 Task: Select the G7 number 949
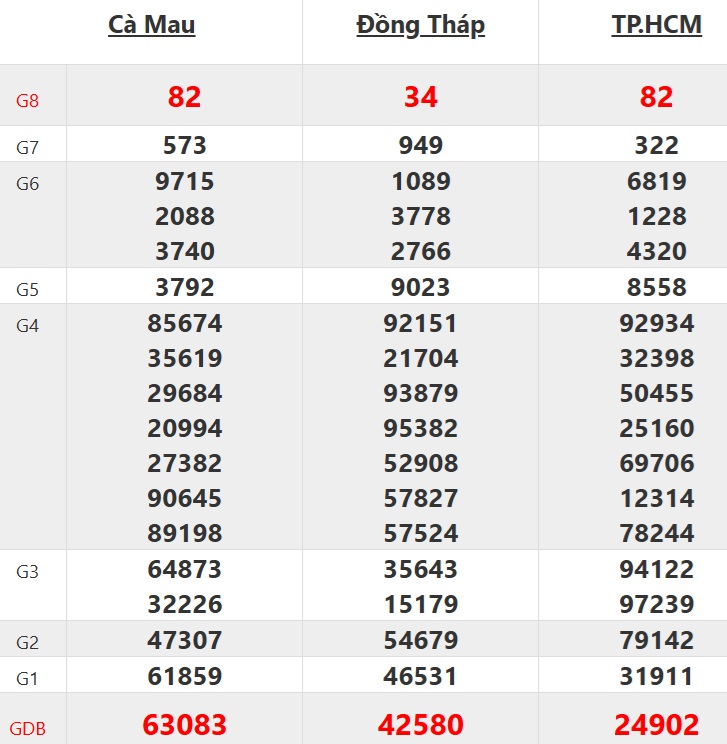420,146
